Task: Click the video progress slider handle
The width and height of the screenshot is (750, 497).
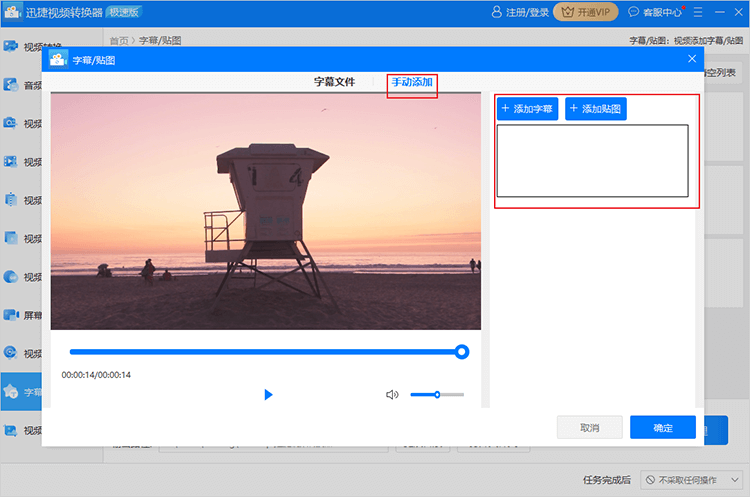Action: 462,351
